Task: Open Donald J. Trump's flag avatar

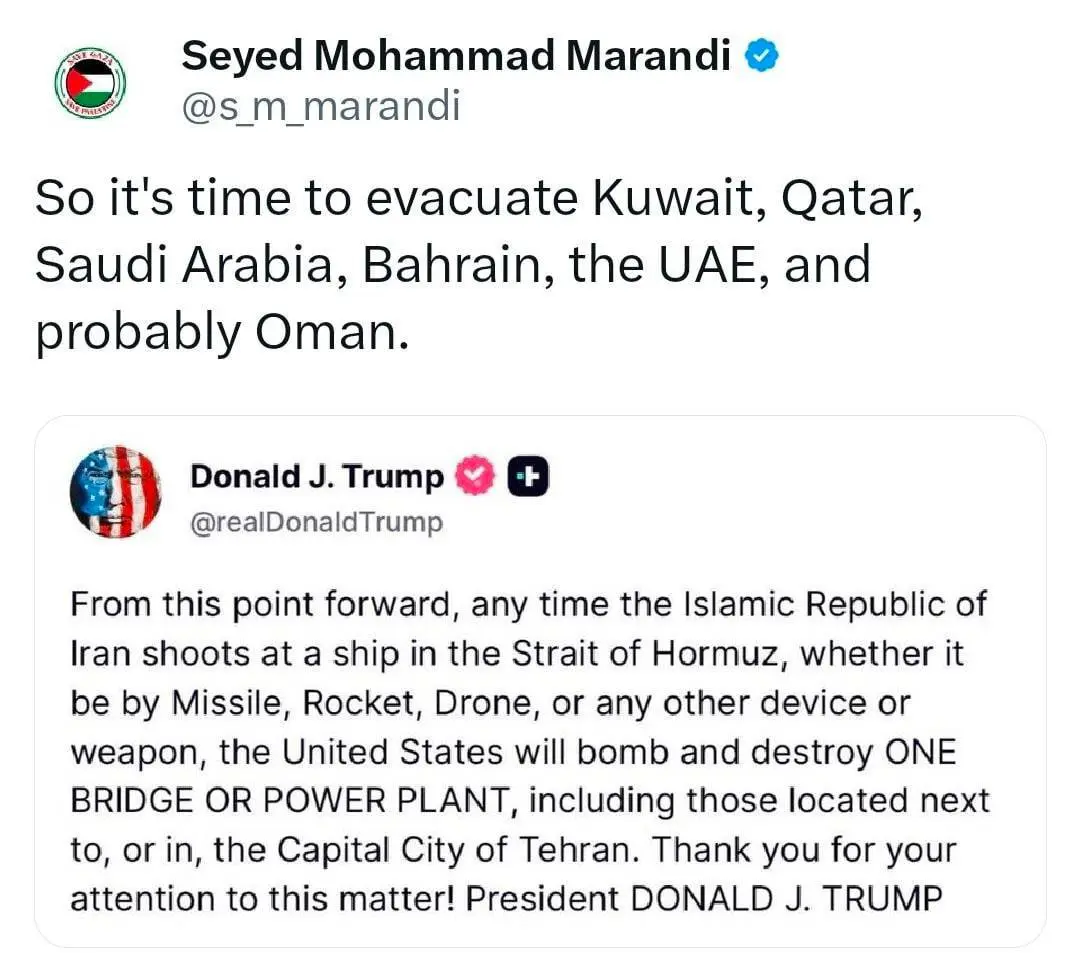Action: (x=116, y=491)
